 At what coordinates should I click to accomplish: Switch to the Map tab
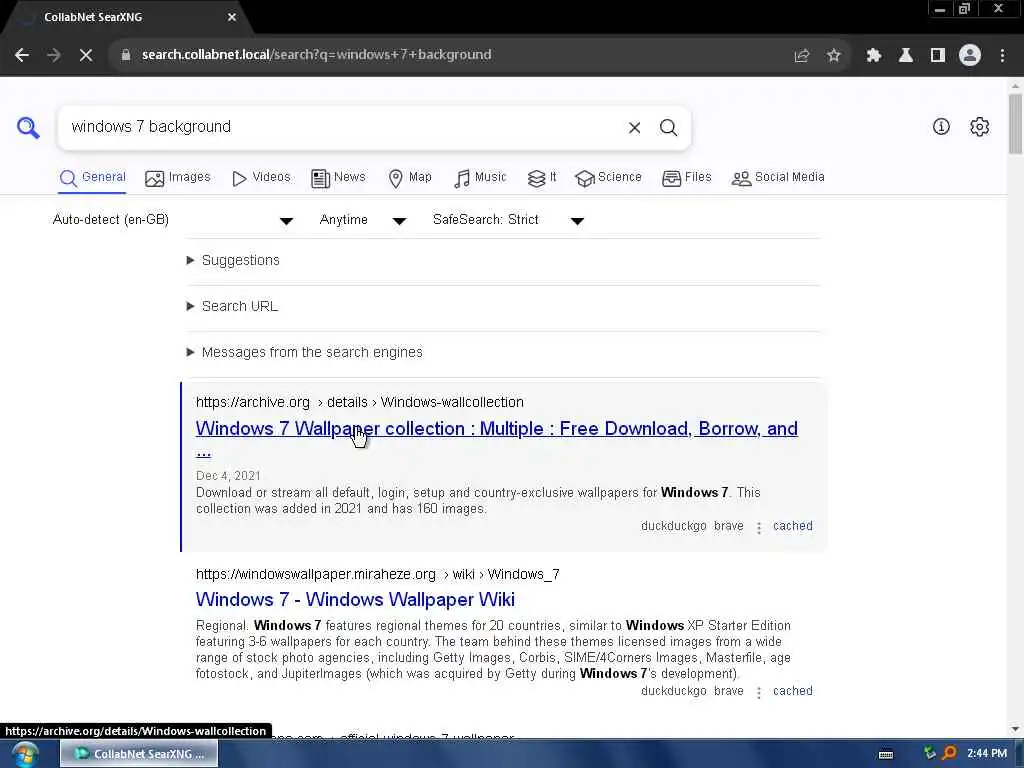[410, 178]
